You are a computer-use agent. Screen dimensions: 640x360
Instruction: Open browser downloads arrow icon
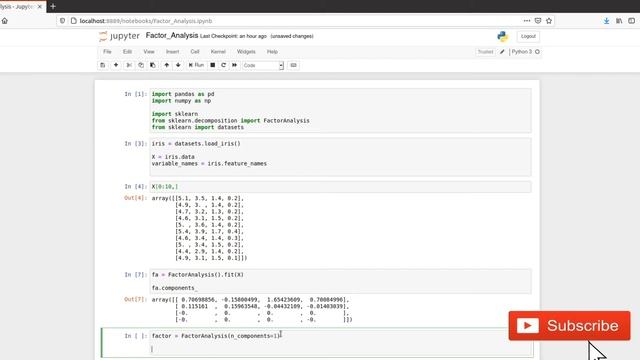tap(607, 21)
